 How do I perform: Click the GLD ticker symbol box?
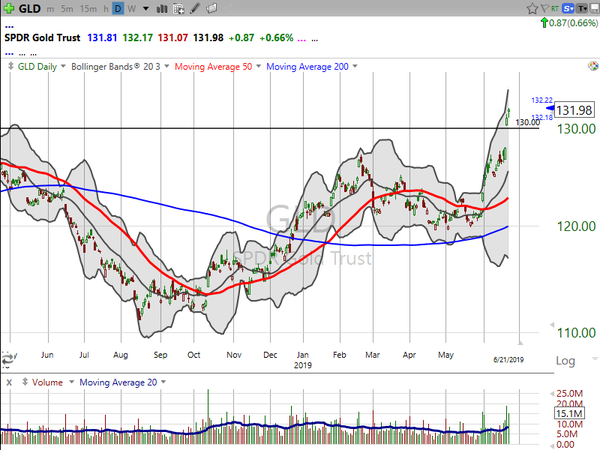coord(29,8)
